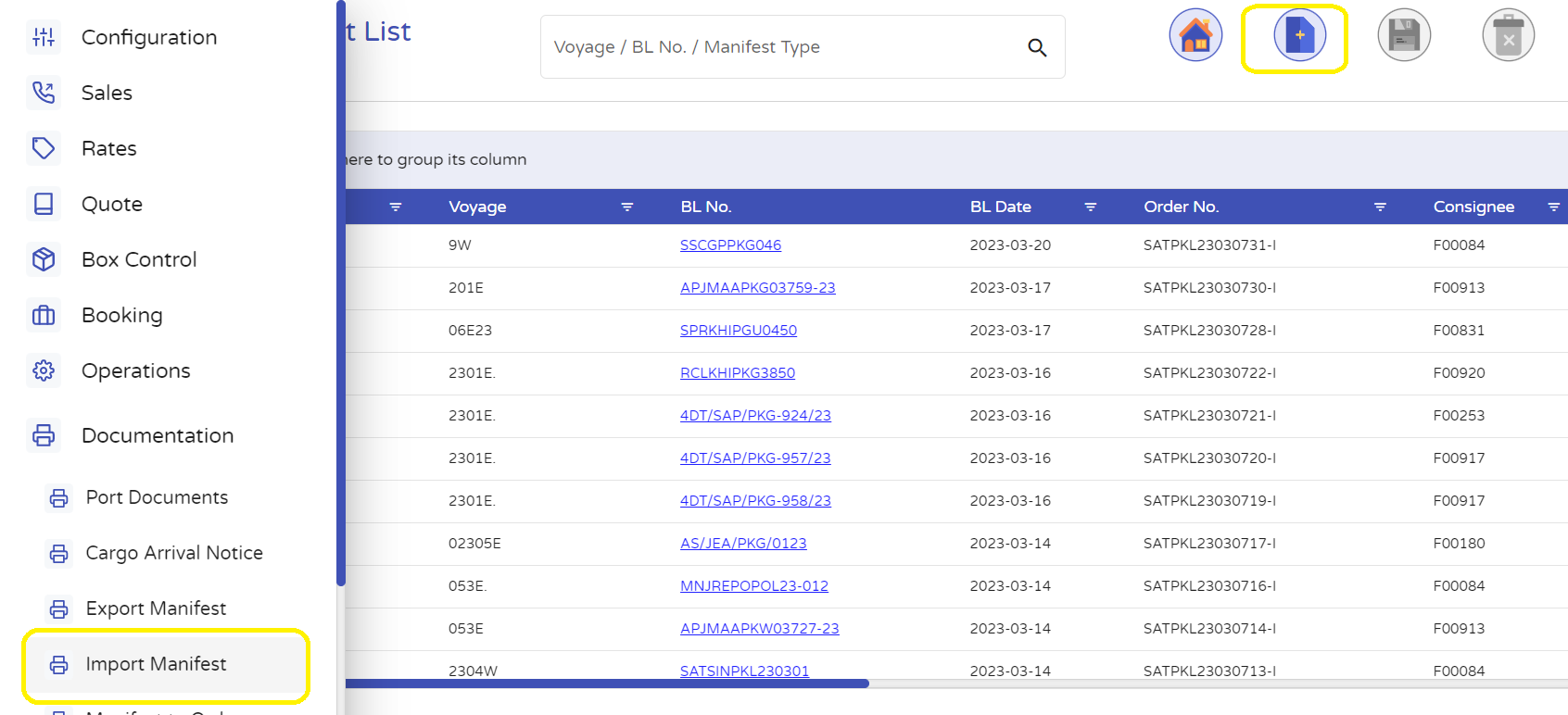Select Export Manifest submenu item

[x=156, y=608]
